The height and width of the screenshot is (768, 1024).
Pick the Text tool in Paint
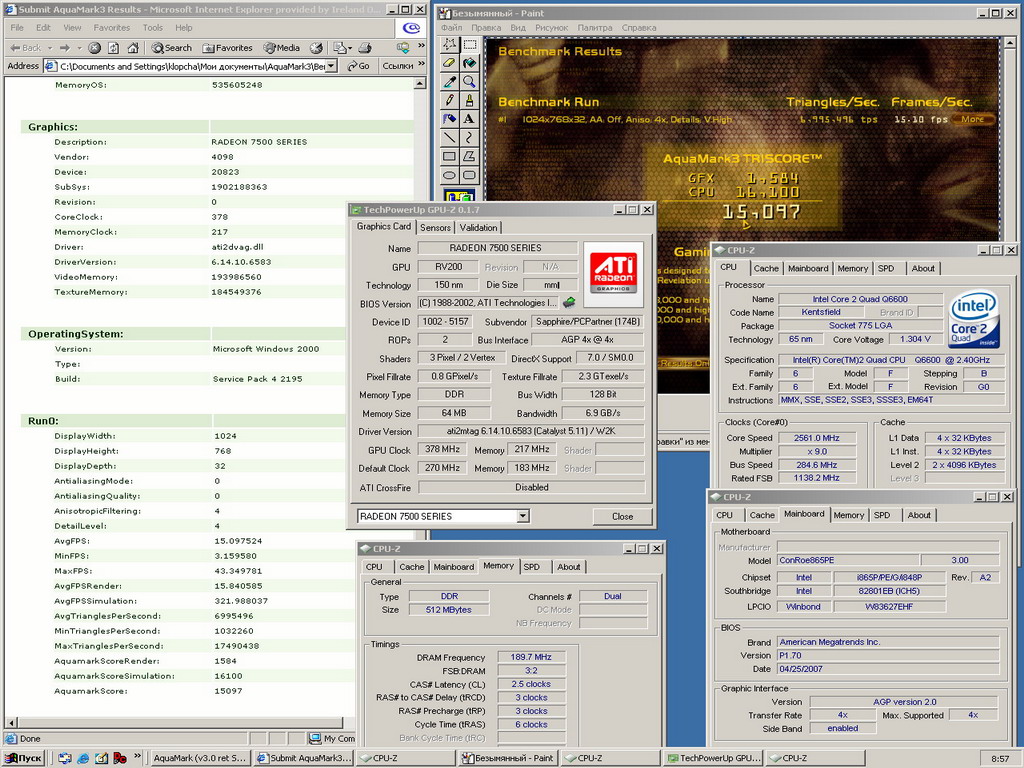[x=469, y=119]
